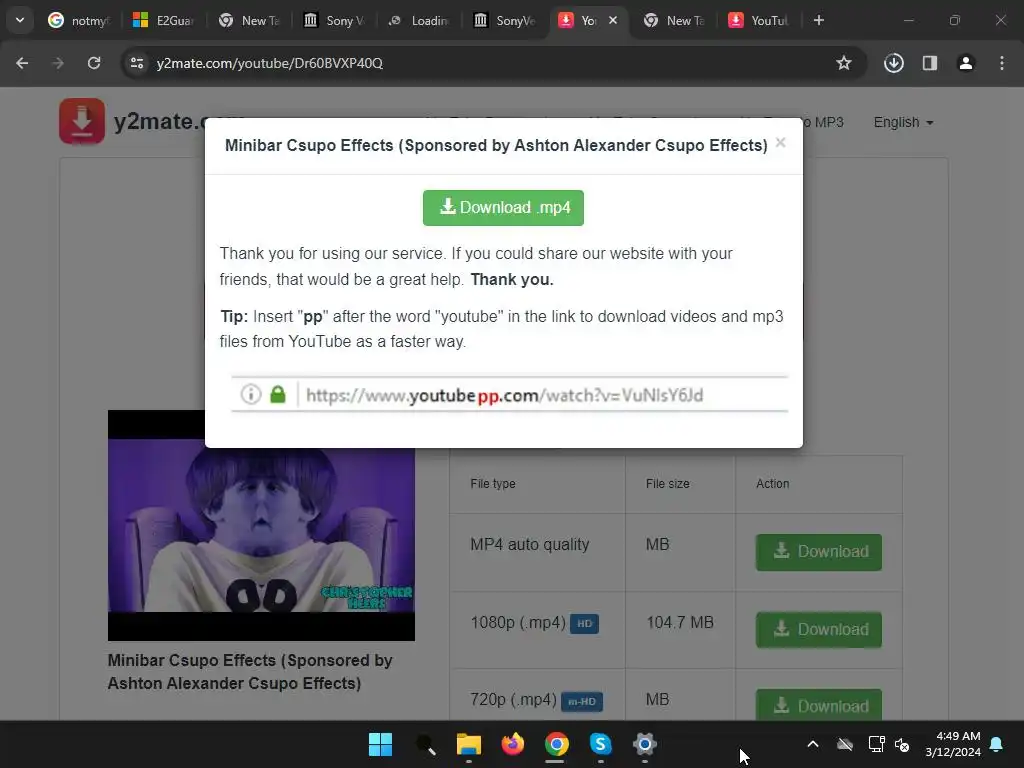
Task: Click the video thumbnail preview
Action: (x=261, y=525)
